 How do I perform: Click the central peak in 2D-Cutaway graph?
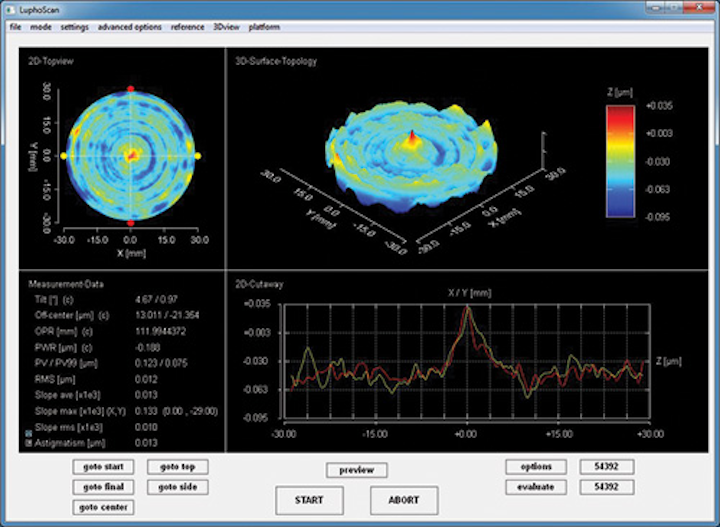pyautogui.click(x=467, y=308)
